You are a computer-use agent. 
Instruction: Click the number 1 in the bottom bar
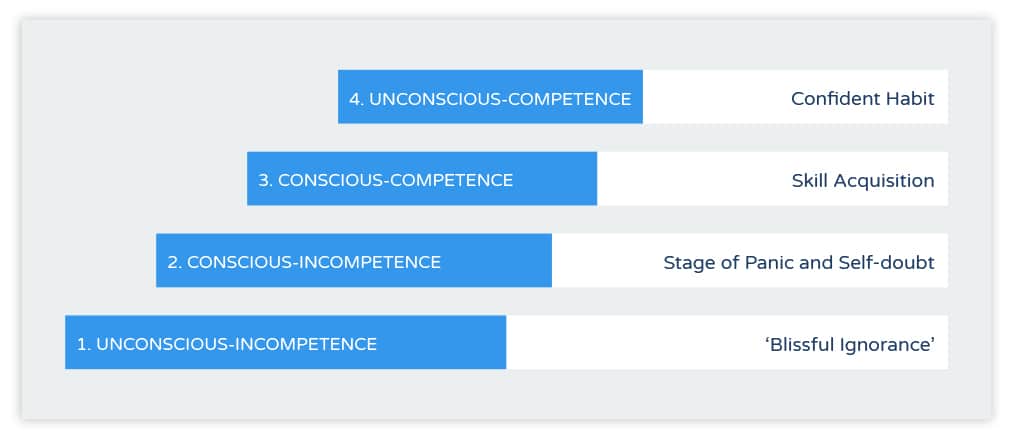(81, 344)
